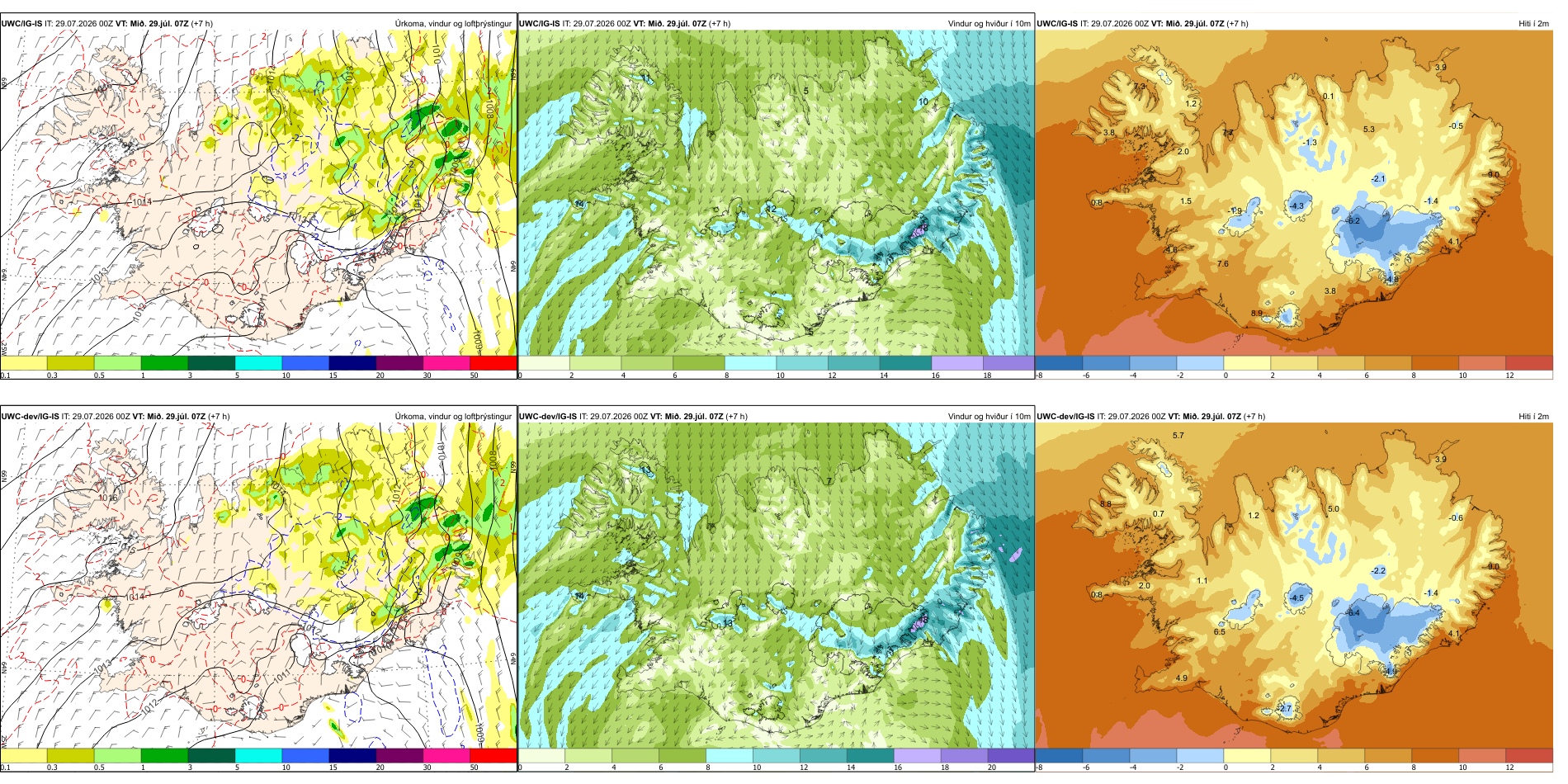The height and width of the screenshot is (784, 1568).
Task: Click the 7.3 reading on the UWC/IG-IS temperature map
Action: pos(1140,87)
